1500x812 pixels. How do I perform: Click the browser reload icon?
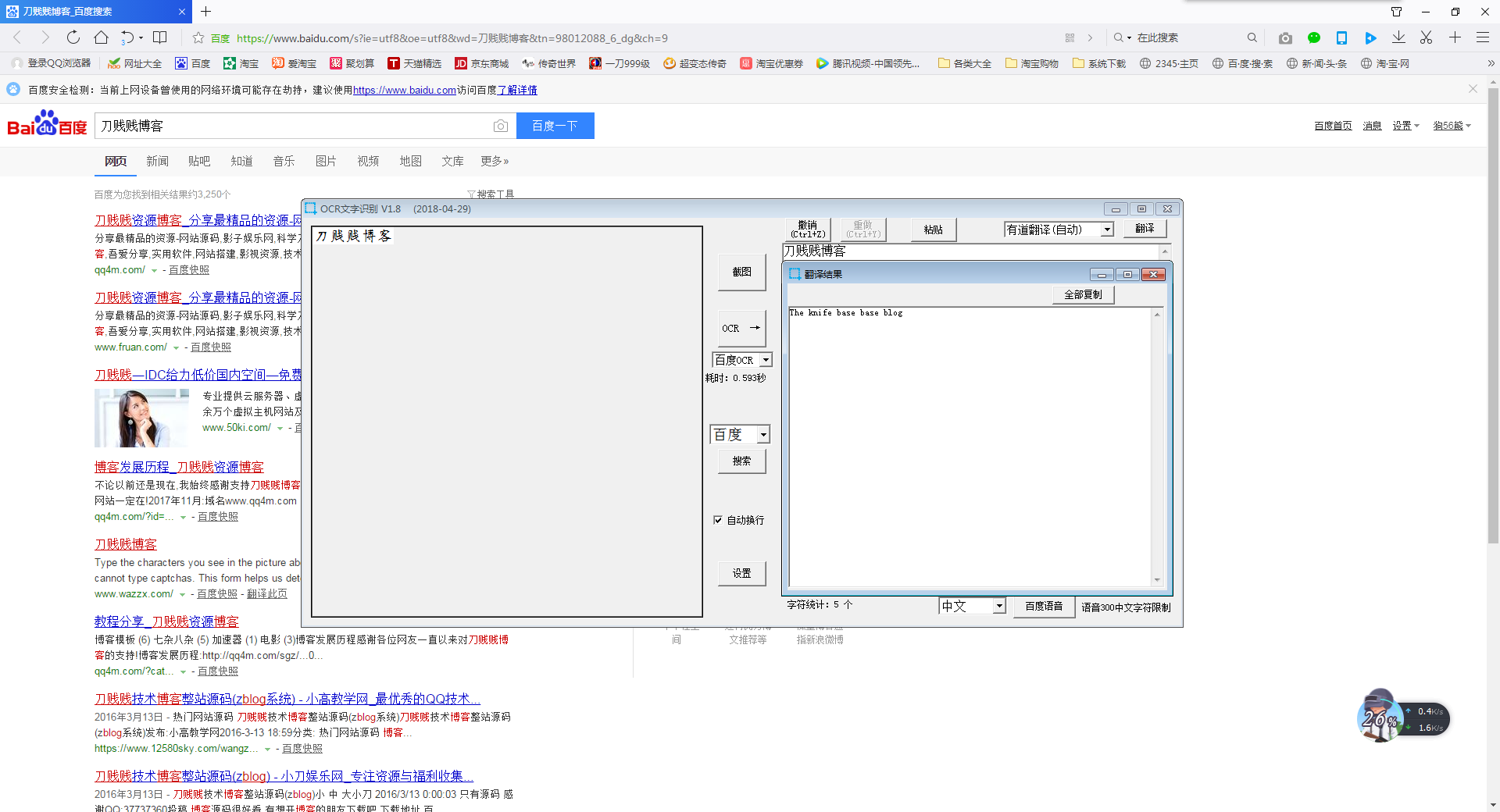[x=73, y=37]
